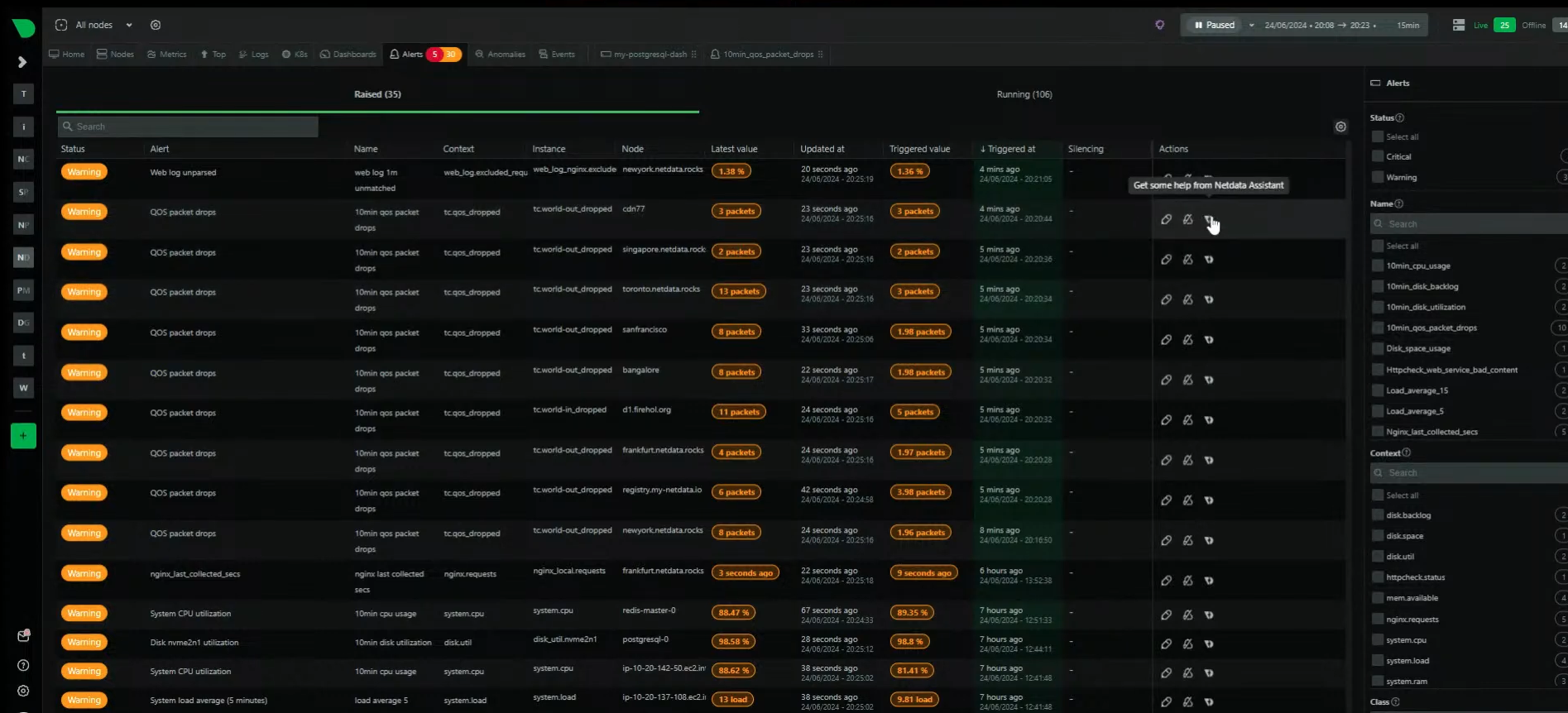Click configure icon in the sanfrancisco row
1568x713 pixels.
[x=1166, y=340]
